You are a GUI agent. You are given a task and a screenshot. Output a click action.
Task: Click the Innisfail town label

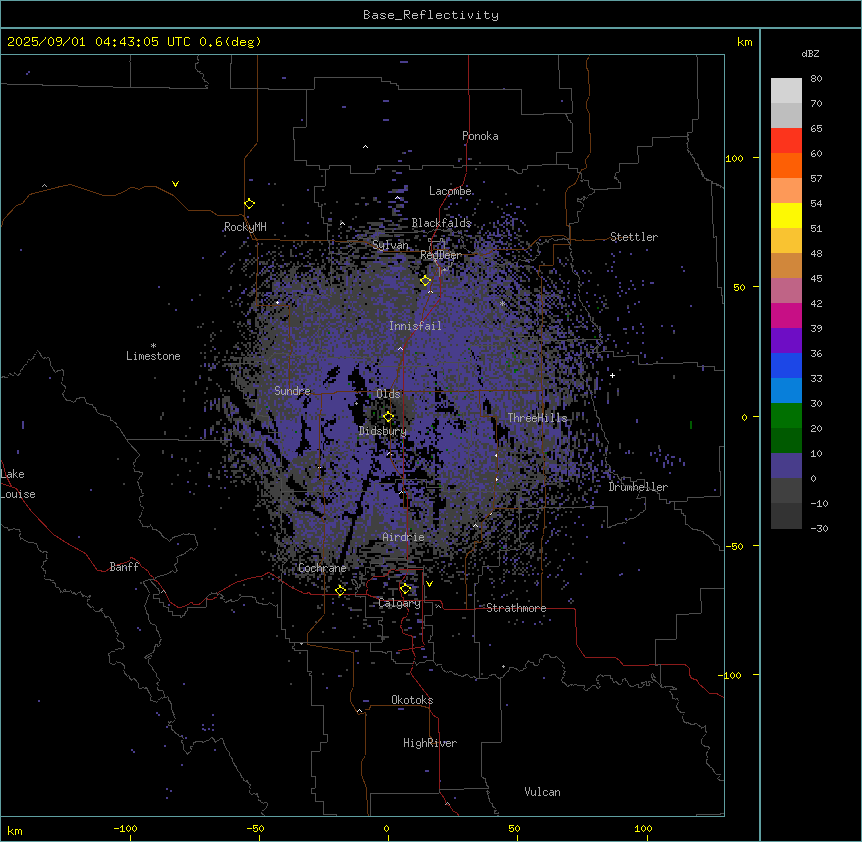click(x=415, y=326)
